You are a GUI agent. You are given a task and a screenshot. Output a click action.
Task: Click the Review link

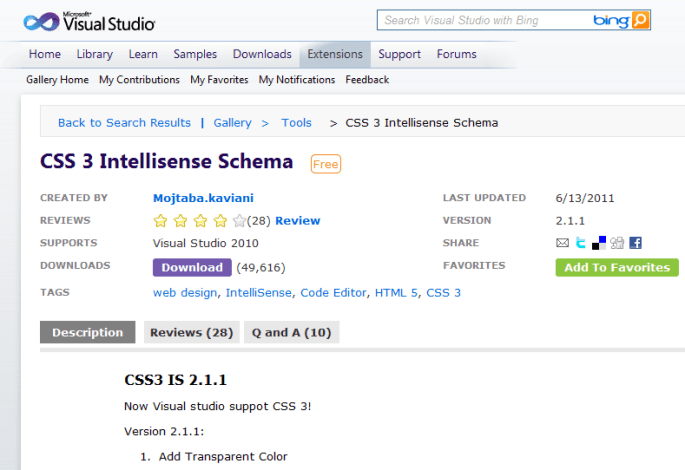coord(298,221)
